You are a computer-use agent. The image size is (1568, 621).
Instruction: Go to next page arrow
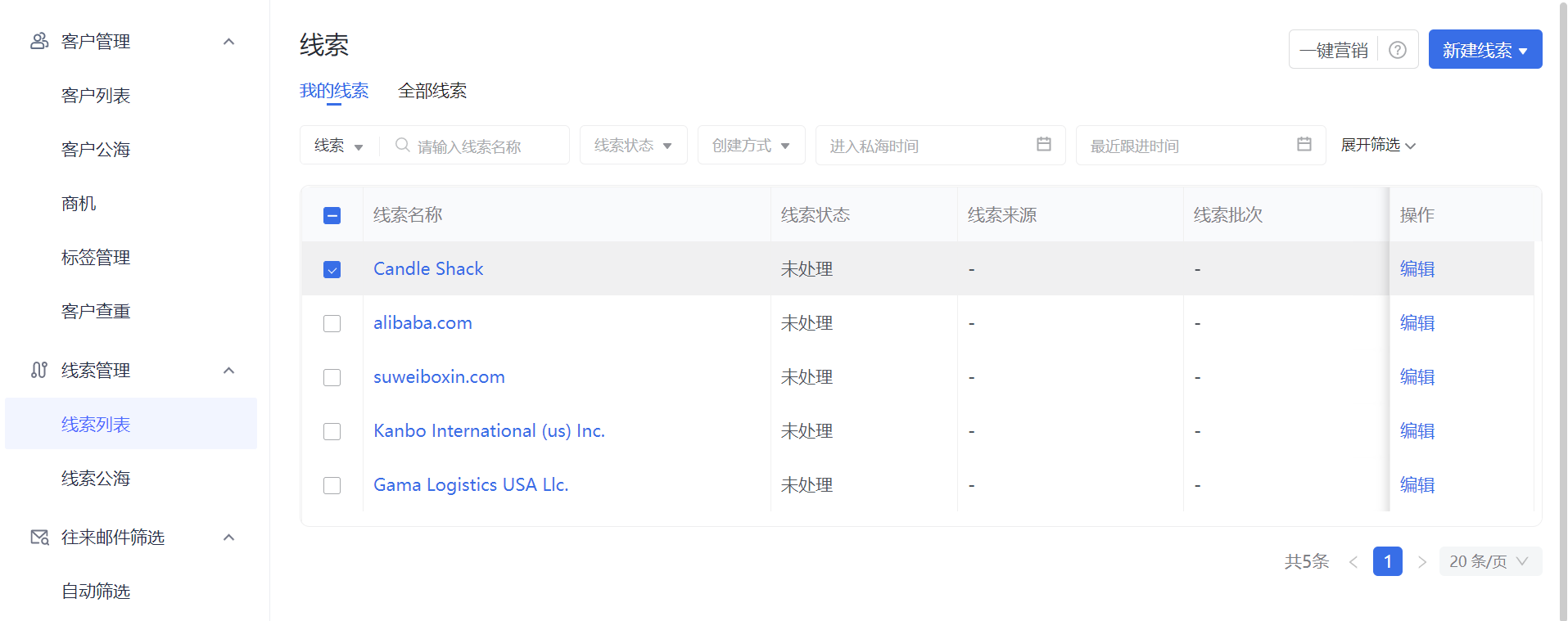coord(1421,561)
